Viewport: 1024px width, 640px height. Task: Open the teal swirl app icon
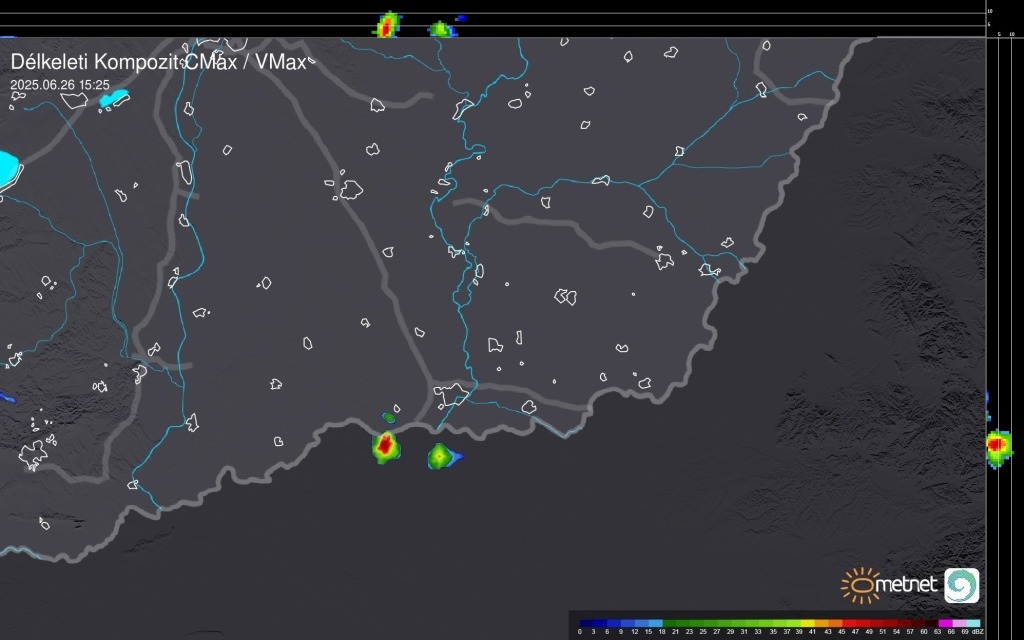click(x=961, y=585)
